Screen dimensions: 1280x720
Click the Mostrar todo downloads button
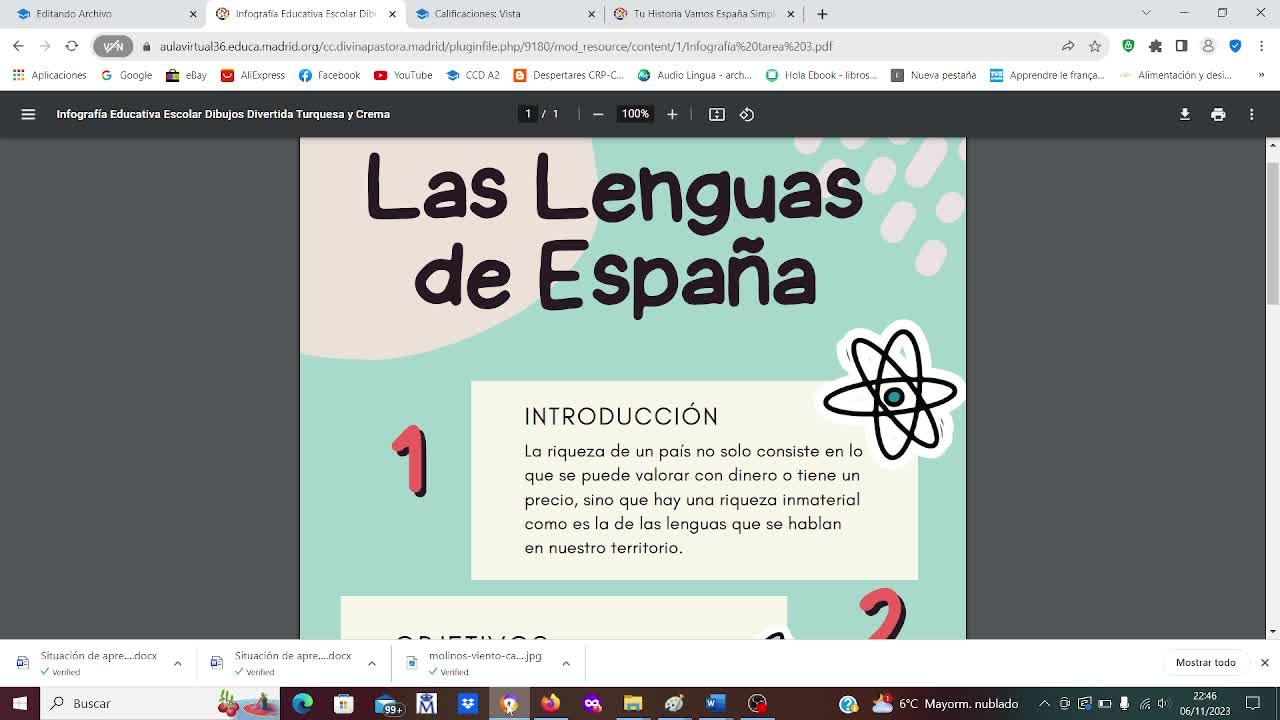1205,663
